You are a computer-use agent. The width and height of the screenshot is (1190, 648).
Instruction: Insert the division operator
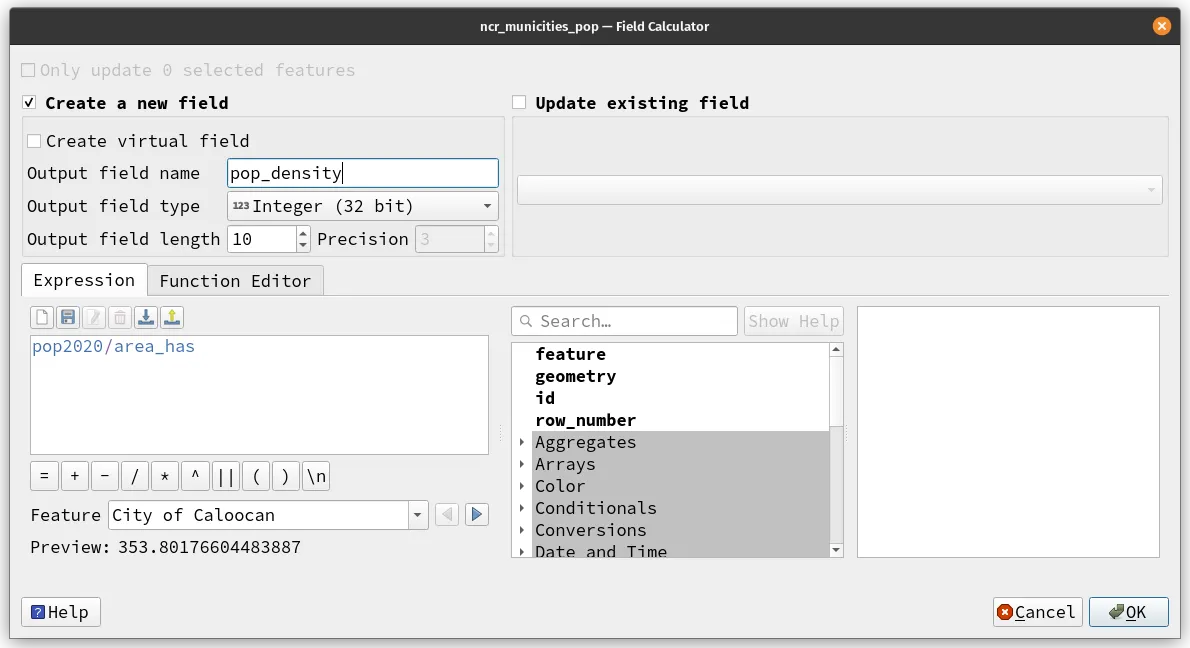click(134, 476)
